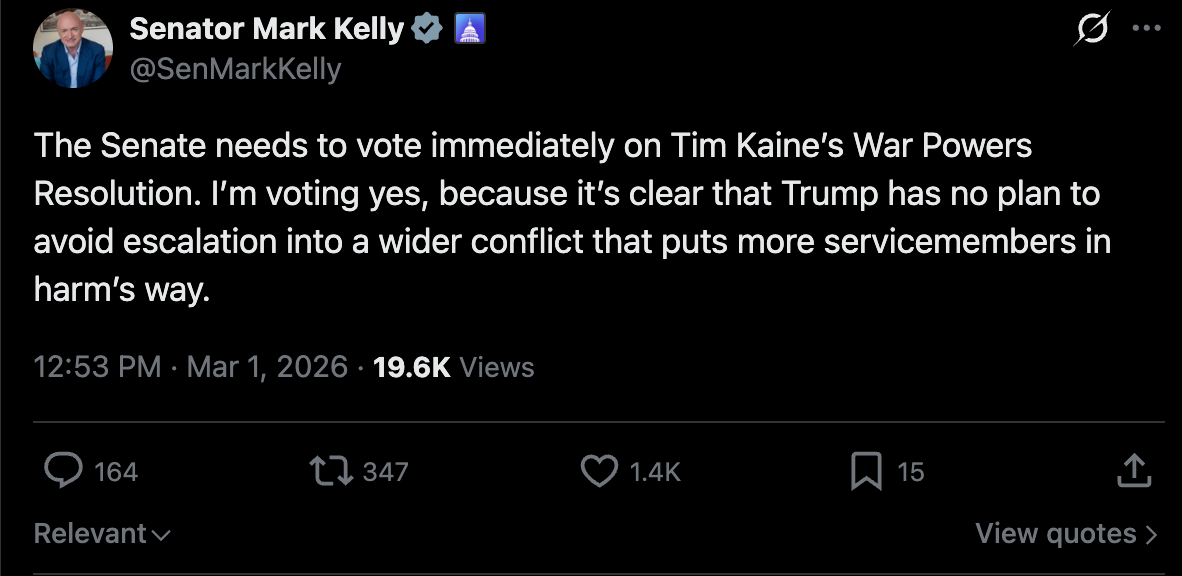Repost this tweet using the retweet icon
This screenshot has height=576, width=1182.
click(331, 471)
